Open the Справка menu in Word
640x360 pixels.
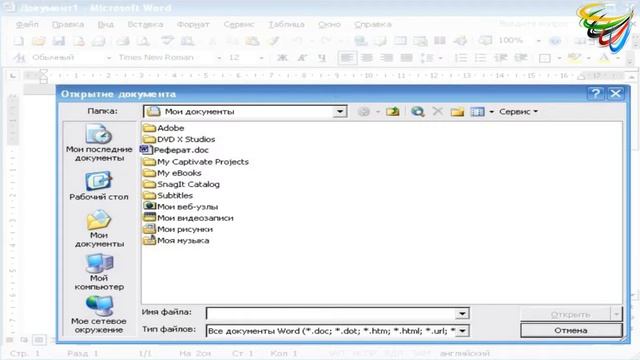(x=373, y=24)
